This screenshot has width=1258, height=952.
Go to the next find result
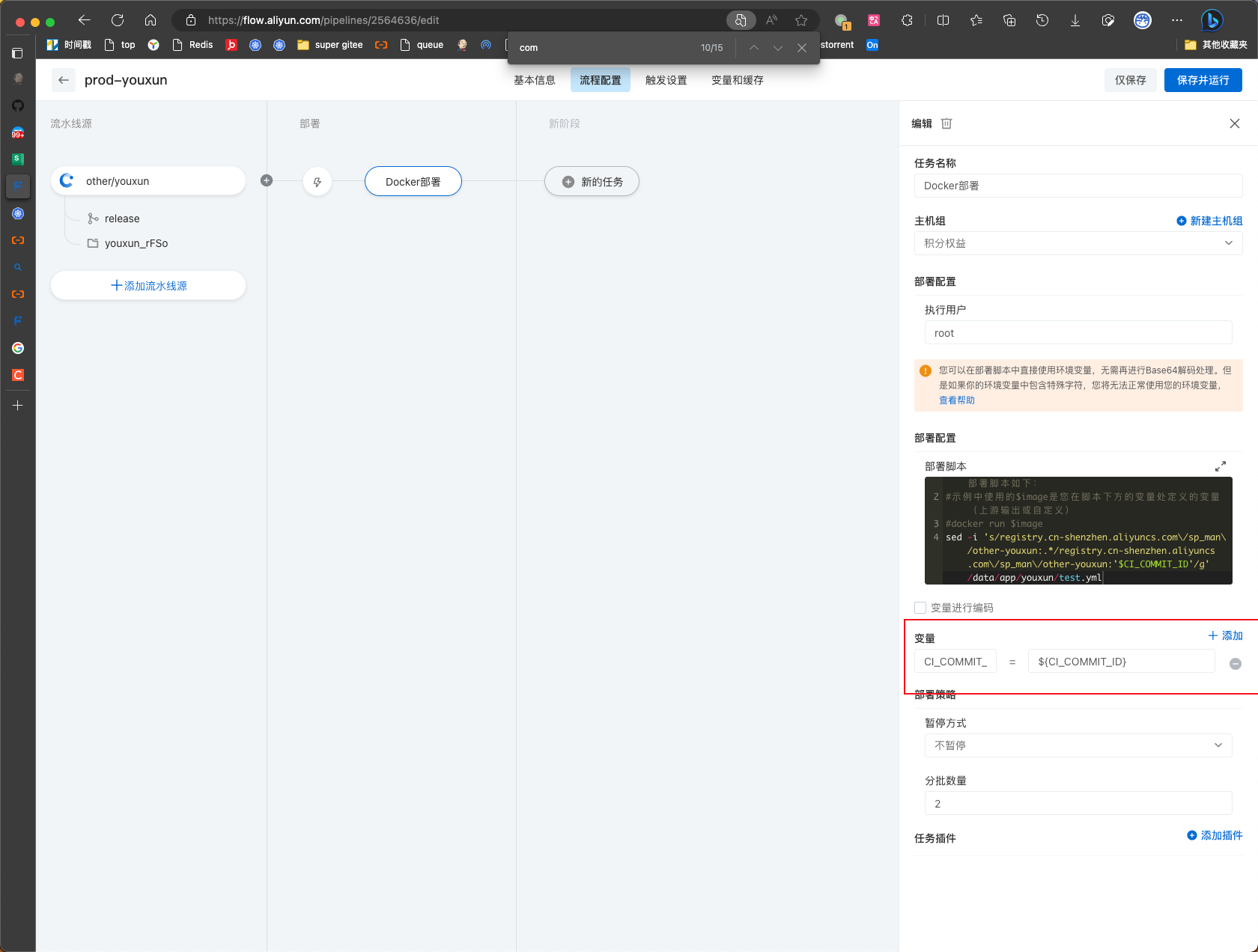(x=778, y=48)
